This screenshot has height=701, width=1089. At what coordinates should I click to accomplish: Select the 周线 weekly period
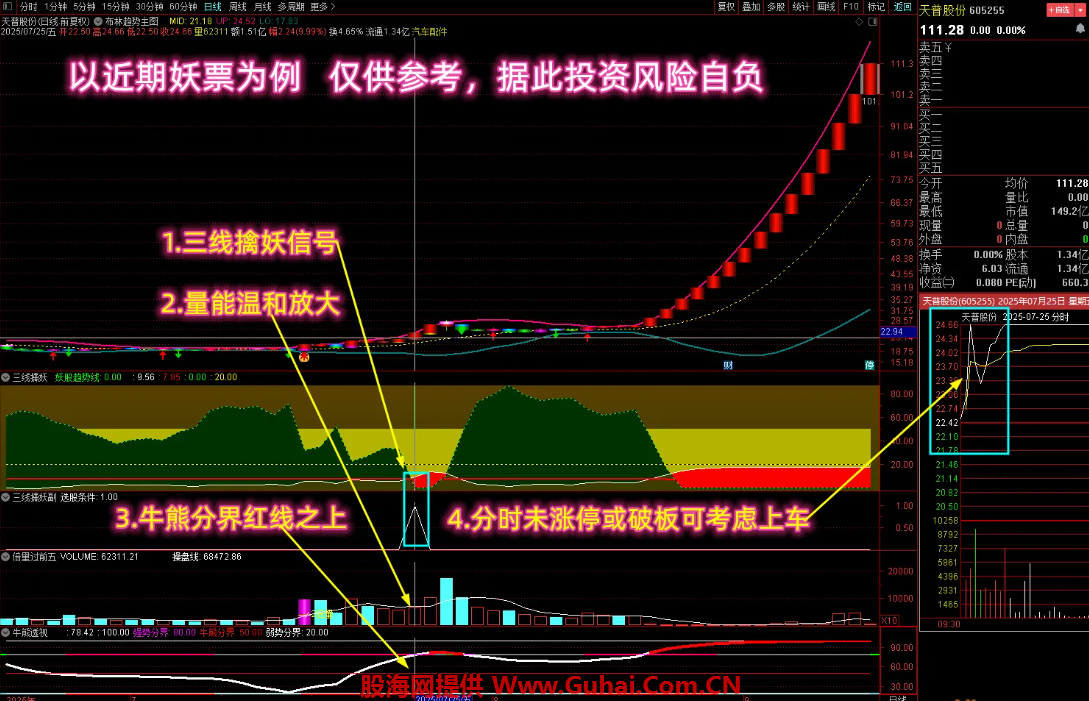(238, 6)
